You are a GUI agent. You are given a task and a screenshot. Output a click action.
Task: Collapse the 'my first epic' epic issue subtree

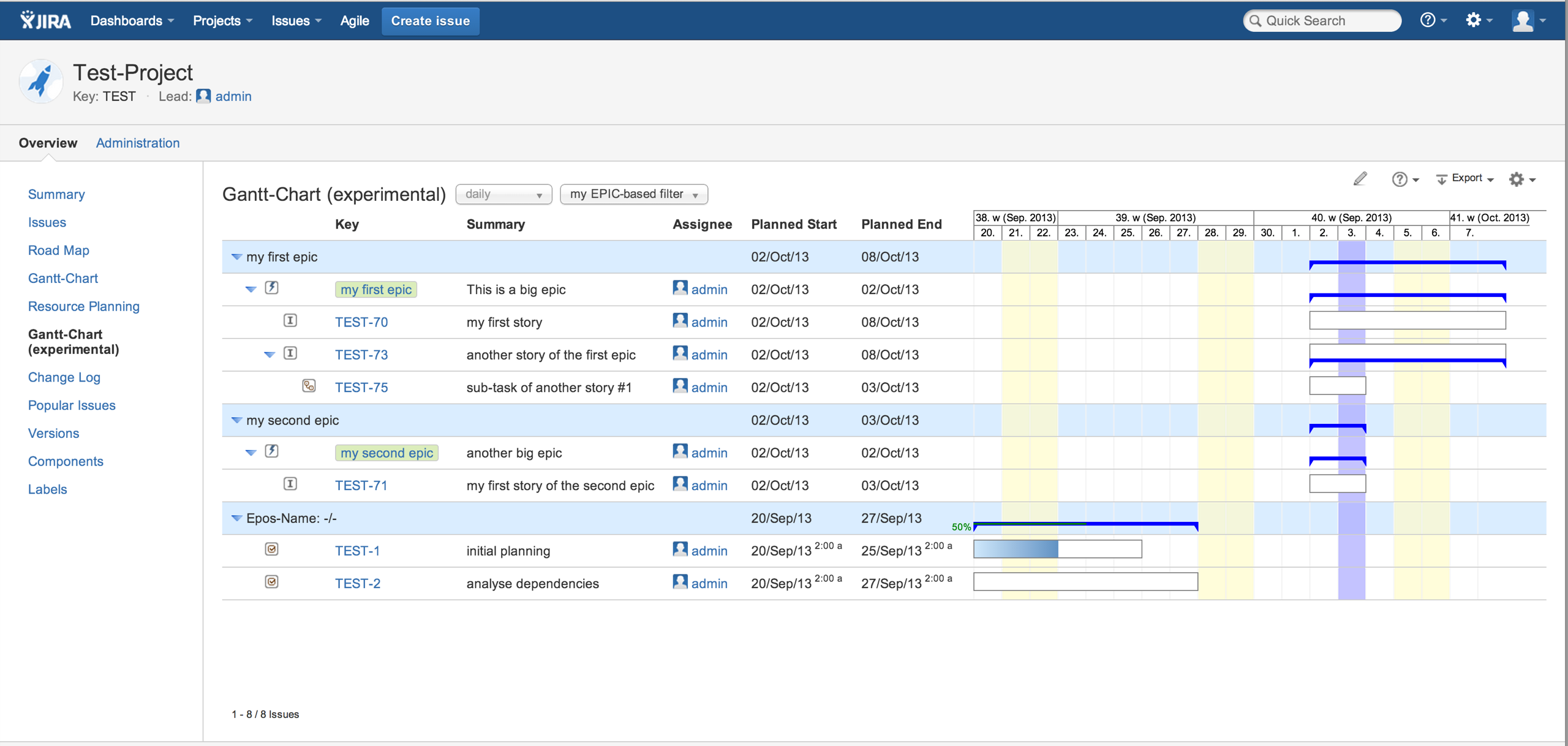click(x=251, y=290)
